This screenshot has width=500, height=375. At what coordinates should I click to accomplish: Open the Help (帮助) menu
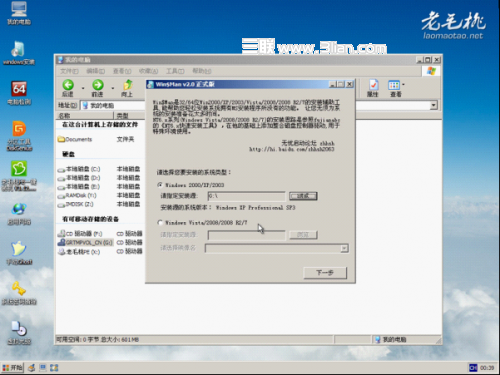pyautogui.click(x=202, y=71)
